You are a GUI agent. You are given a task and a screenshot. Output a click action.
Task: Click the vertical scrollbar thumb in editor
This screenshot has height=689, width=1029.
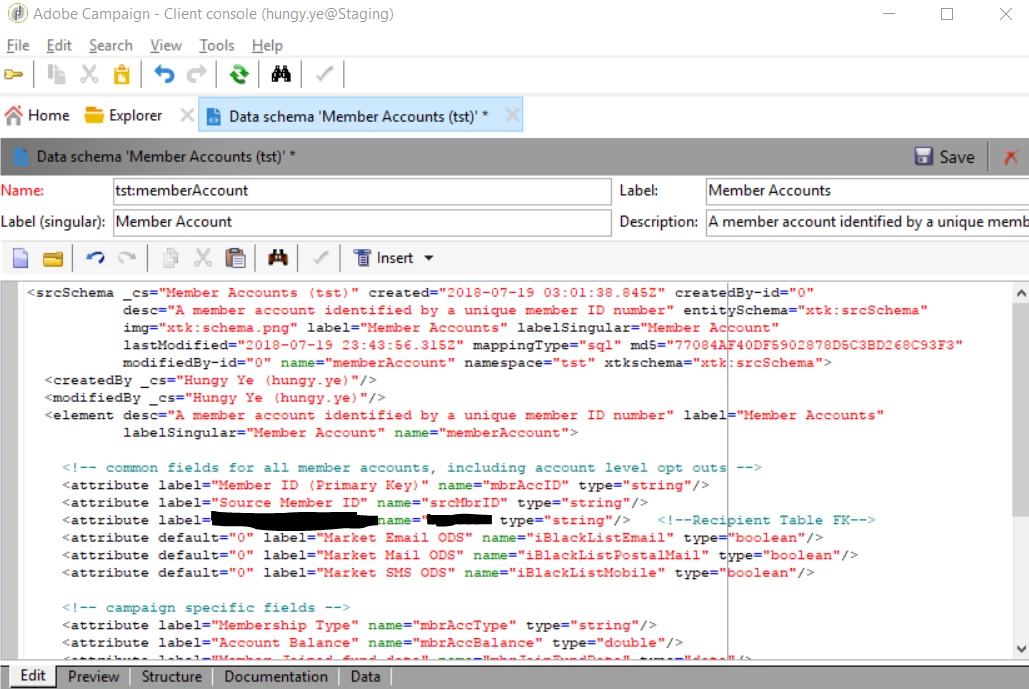1021,408
